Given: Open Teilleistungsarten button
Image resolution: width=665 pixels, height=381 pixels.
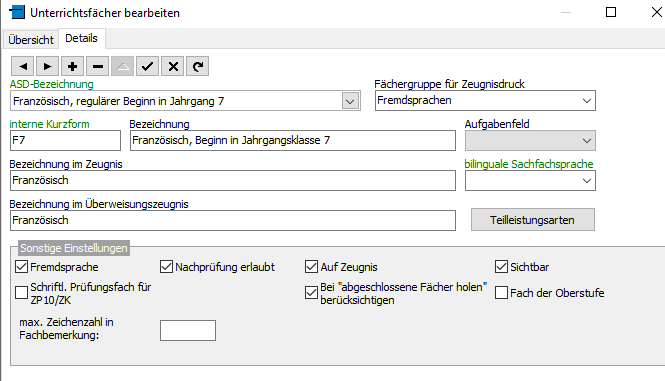Looking at the screenshot, I should tap(533, 220).
